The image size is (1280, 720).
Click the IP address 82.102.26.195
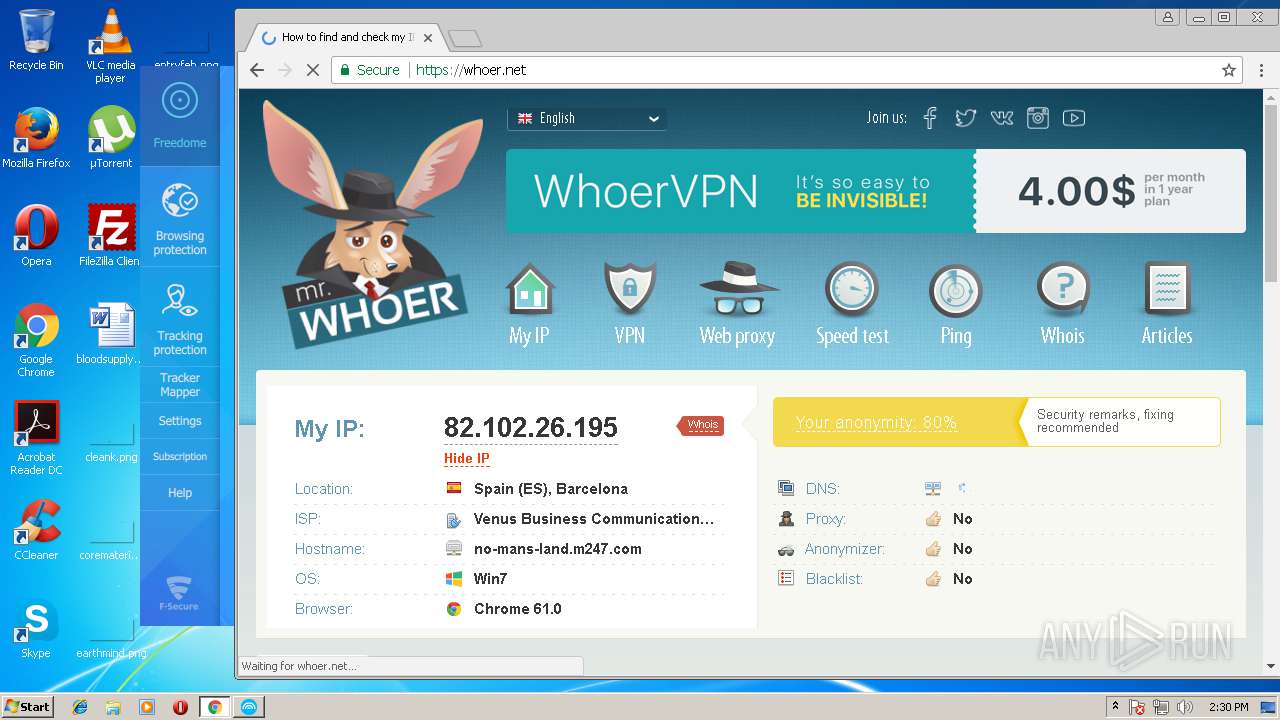[531, 428]
